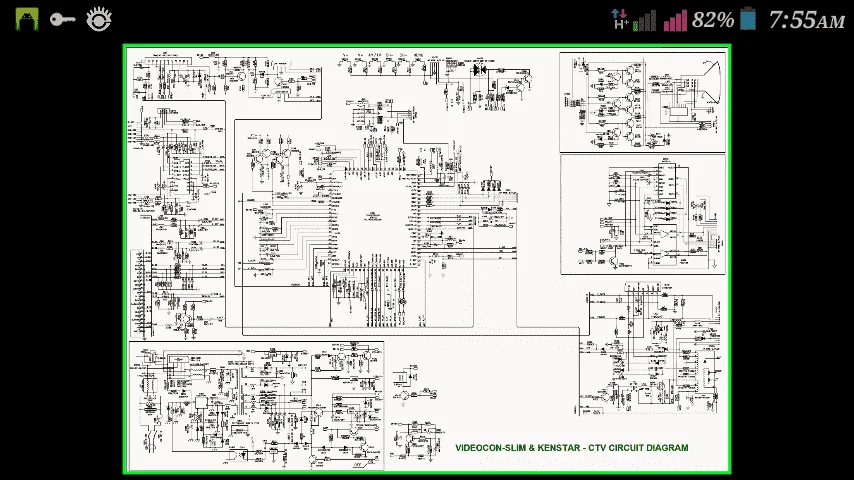Open the circuit diagram image
Viewport: 854px width, 480px height.
pyautogui.click(x=427, y=259)
